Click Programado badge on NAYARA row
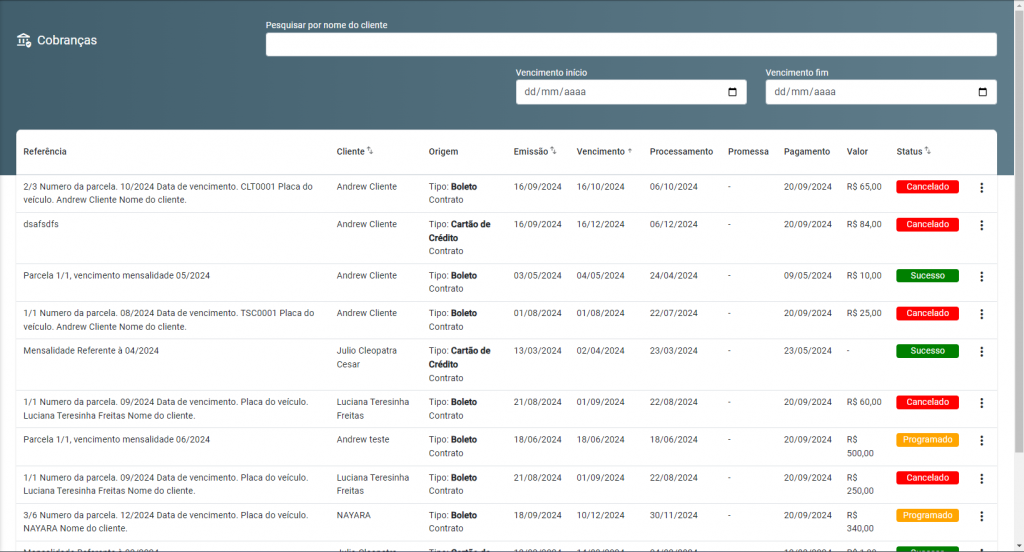 coord(927,515)
